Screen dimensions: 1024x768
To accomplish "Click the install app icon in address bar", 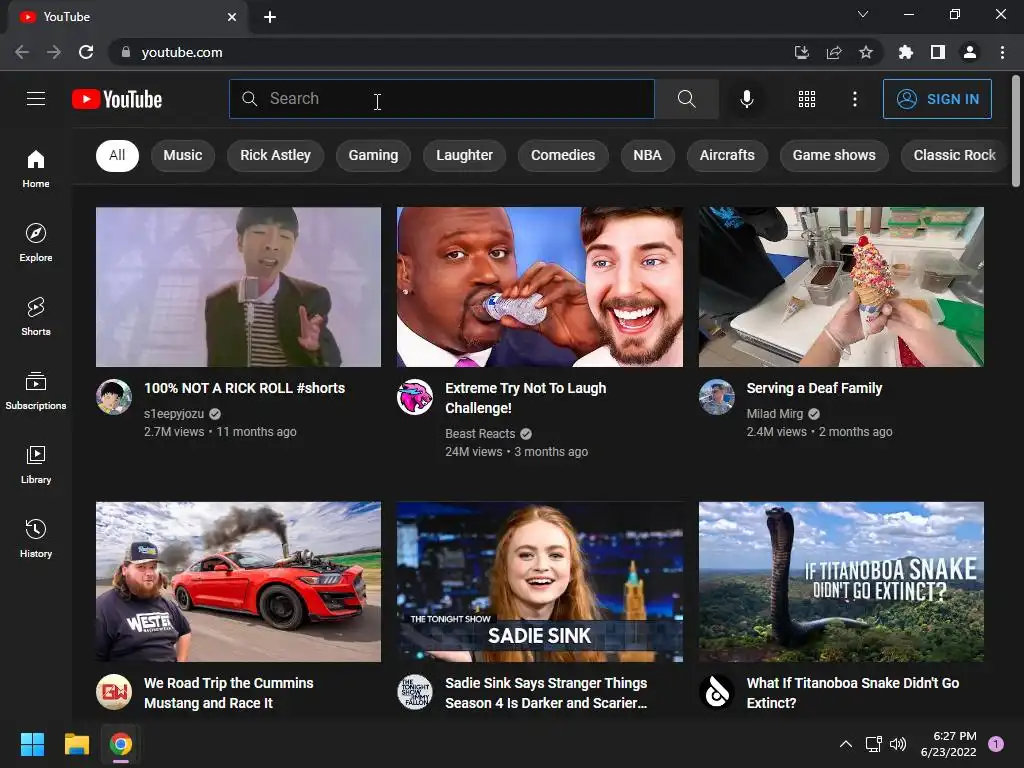I will 801,52.
